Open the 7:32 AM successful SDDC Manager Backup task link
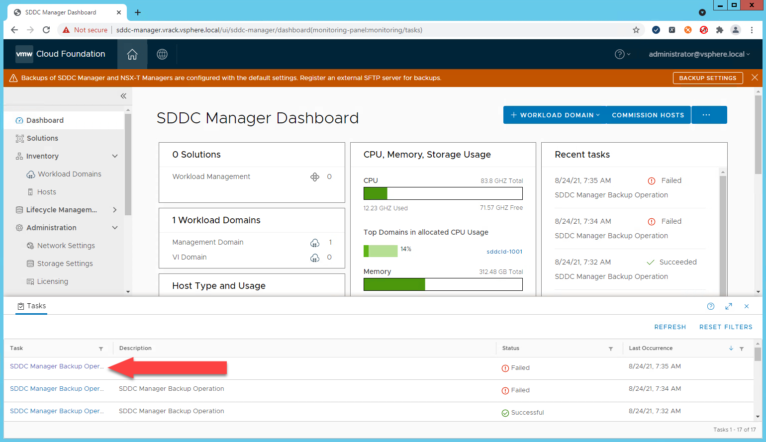Image resolution: width=766 pixels, height=442 pixels. pos(57,411)
